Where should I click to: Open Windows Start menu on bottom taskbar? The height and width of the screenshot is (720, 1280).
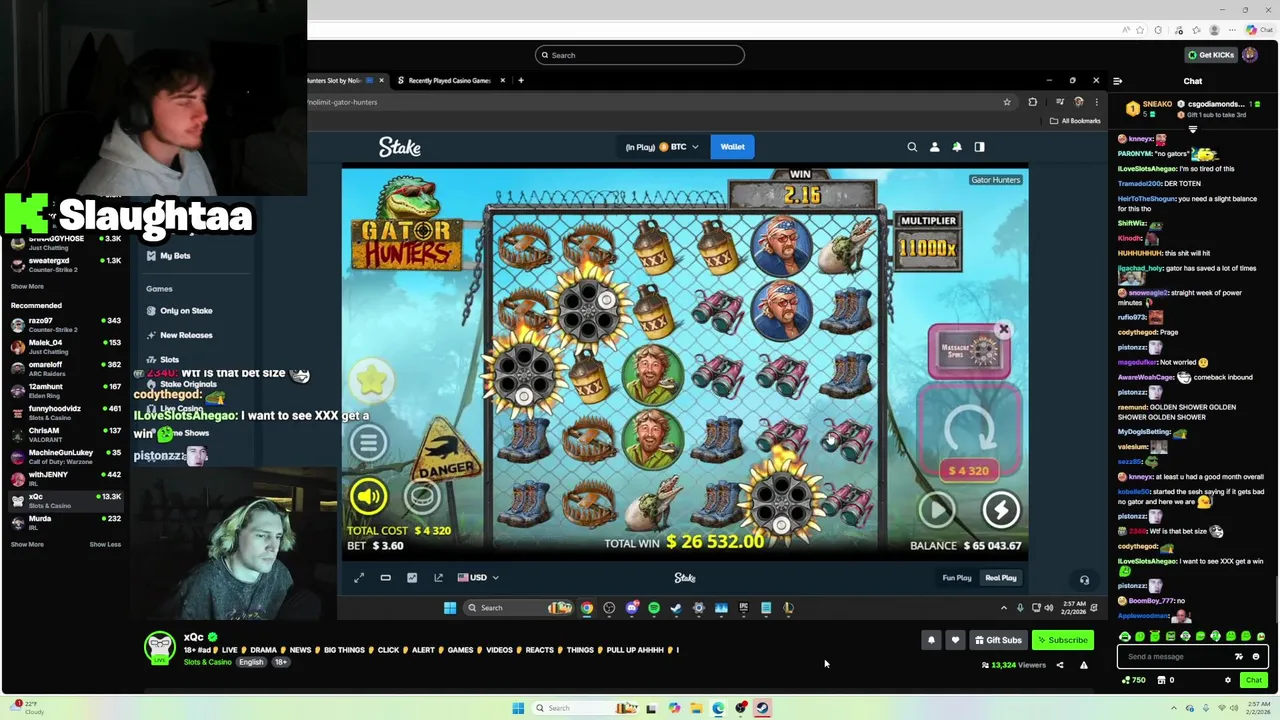[x=518, y=709]
